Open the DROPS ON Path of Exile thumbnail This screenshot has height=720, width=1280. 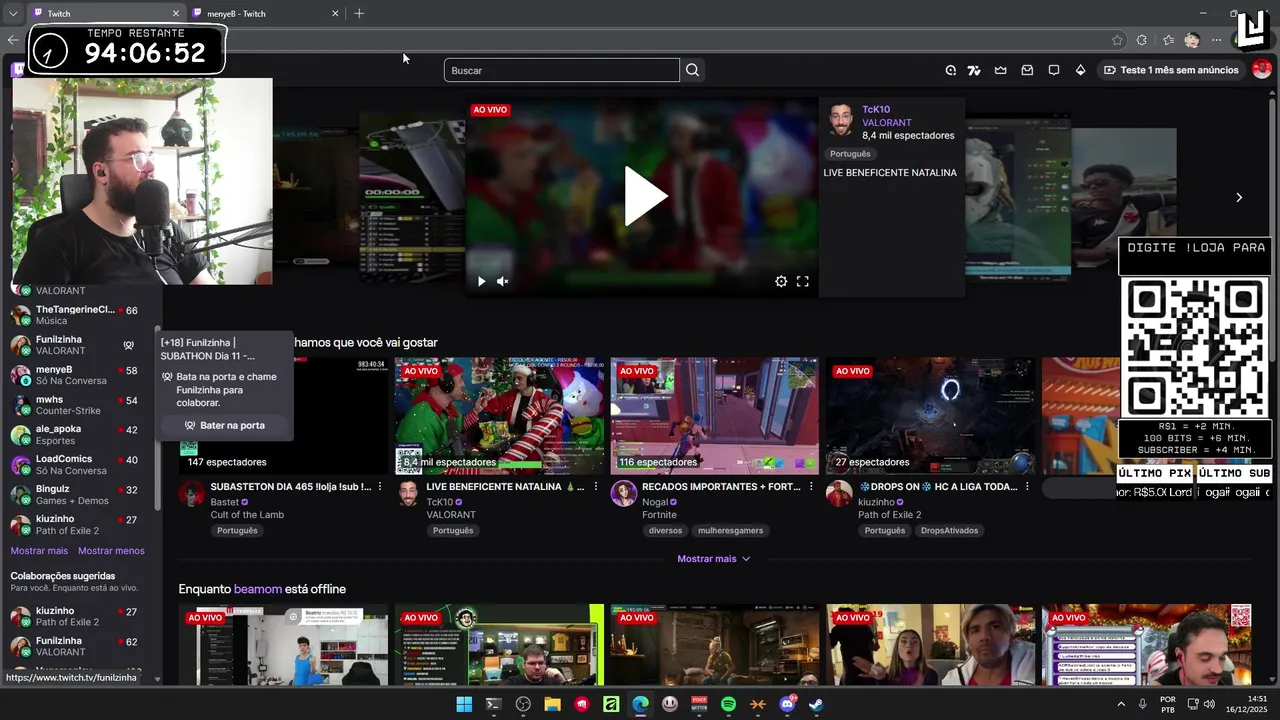pos(930,416)
